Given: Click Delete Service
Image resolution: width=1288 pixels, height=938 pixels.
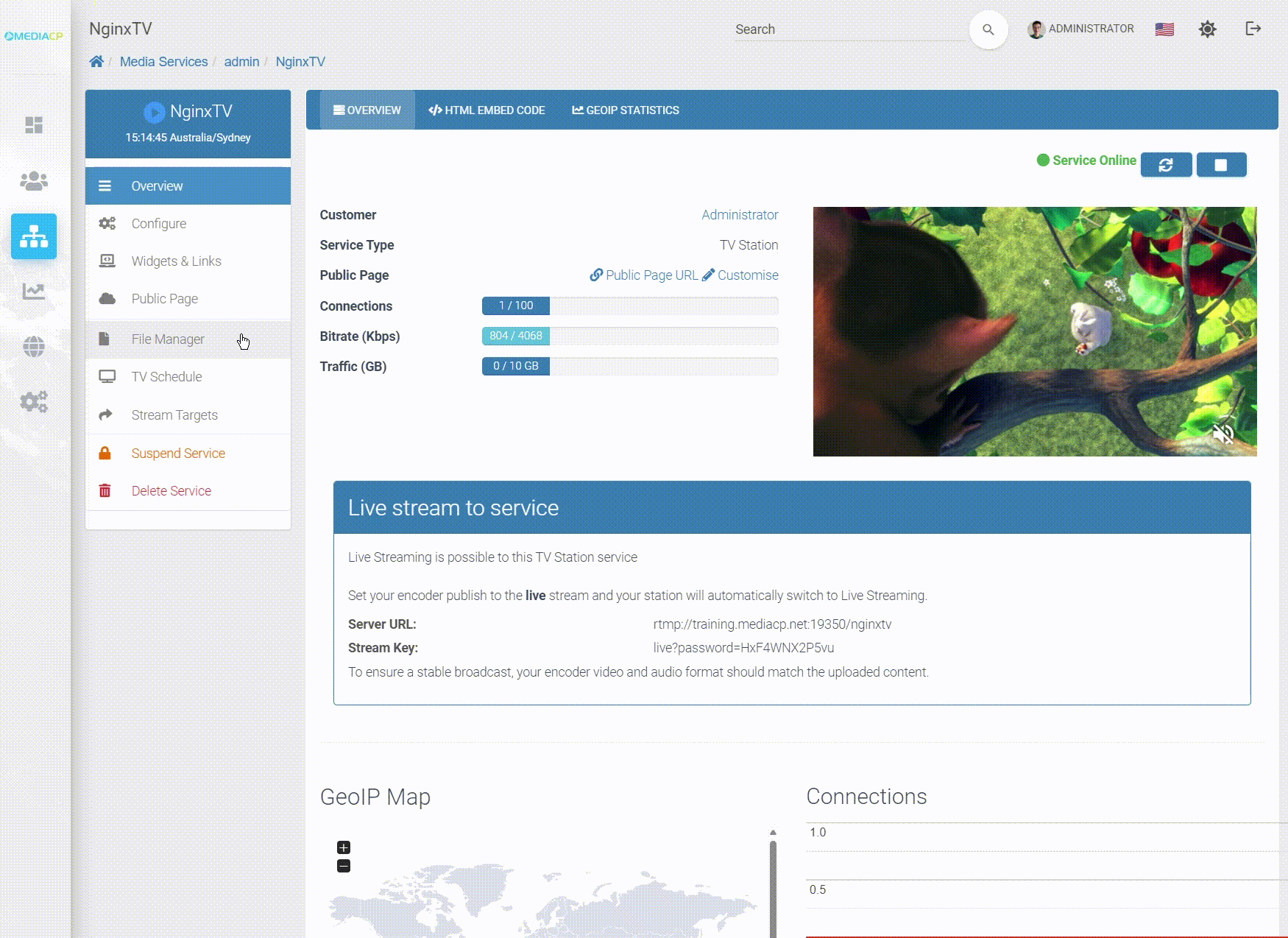Looking at the screenshot, I should point(188,490).
